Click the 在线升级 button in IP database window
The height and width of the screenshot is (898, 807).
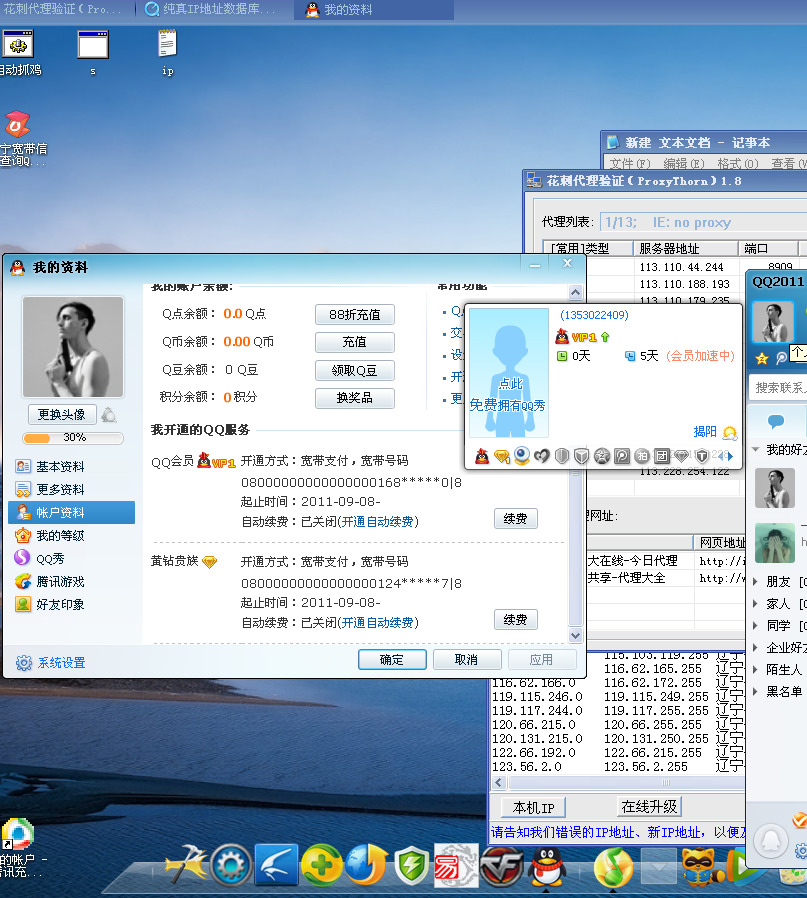[x=649, y=806]
